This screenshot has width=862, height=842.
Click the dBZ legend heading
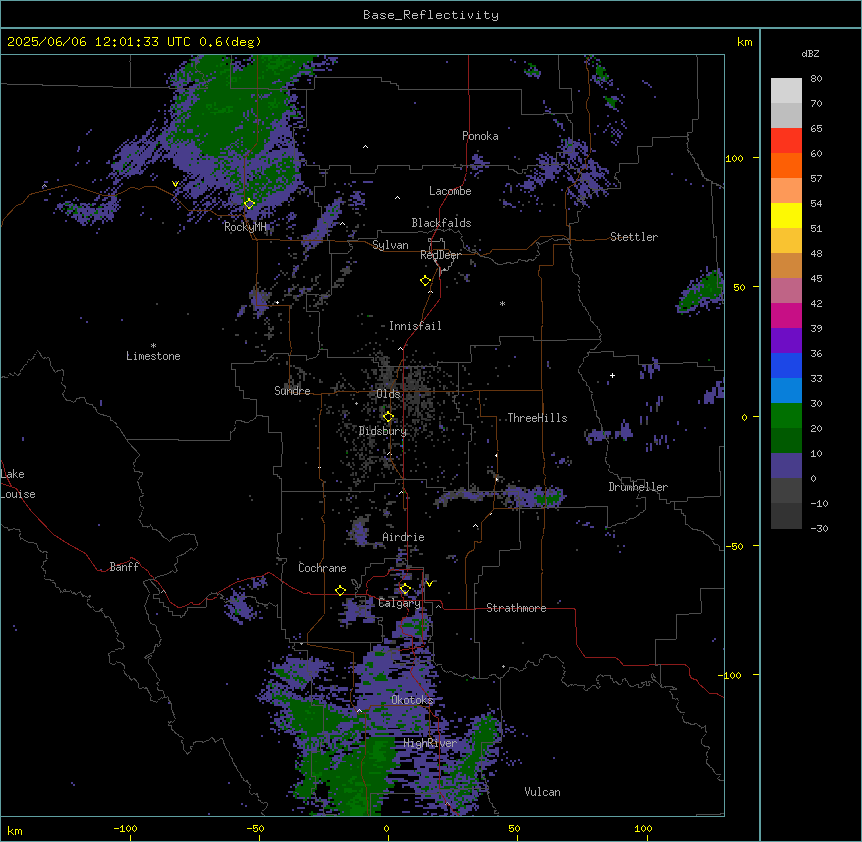[810, 53]
